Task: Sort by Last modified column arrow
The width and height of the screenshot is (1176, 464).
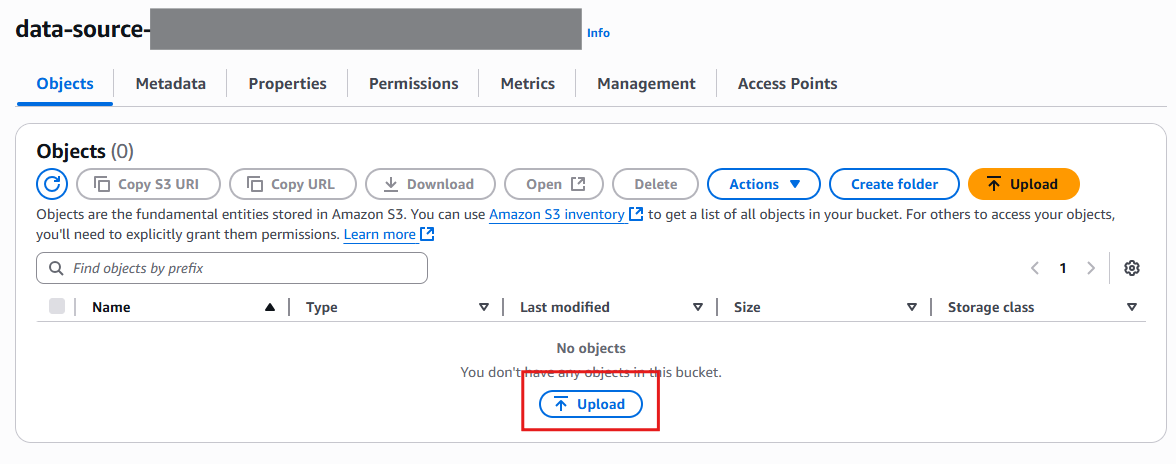Action: click(698, 307)
